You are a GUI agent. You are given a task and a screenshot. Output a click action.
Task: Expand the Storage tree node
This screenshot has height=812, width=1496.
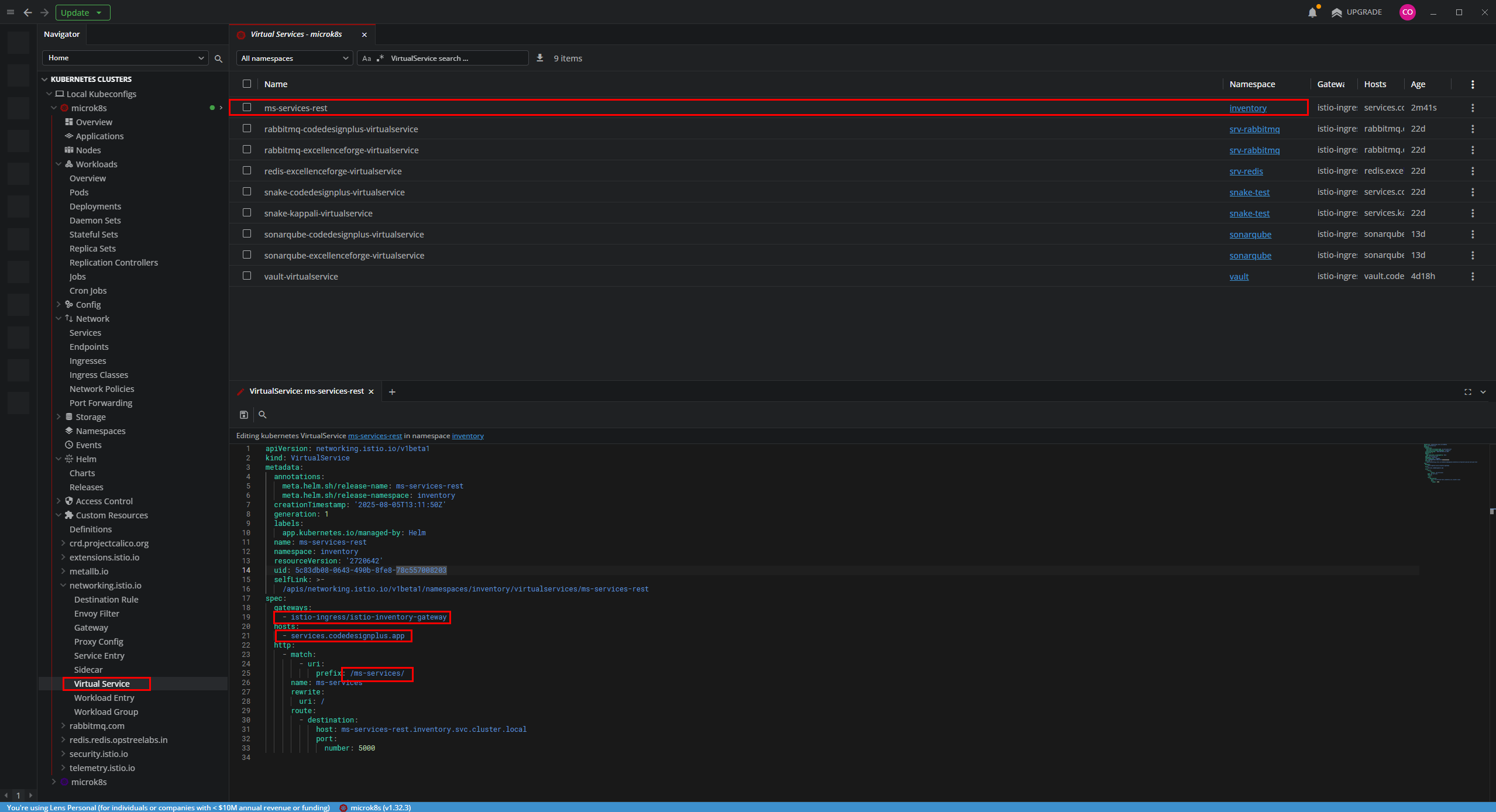(x=59, y=417)
